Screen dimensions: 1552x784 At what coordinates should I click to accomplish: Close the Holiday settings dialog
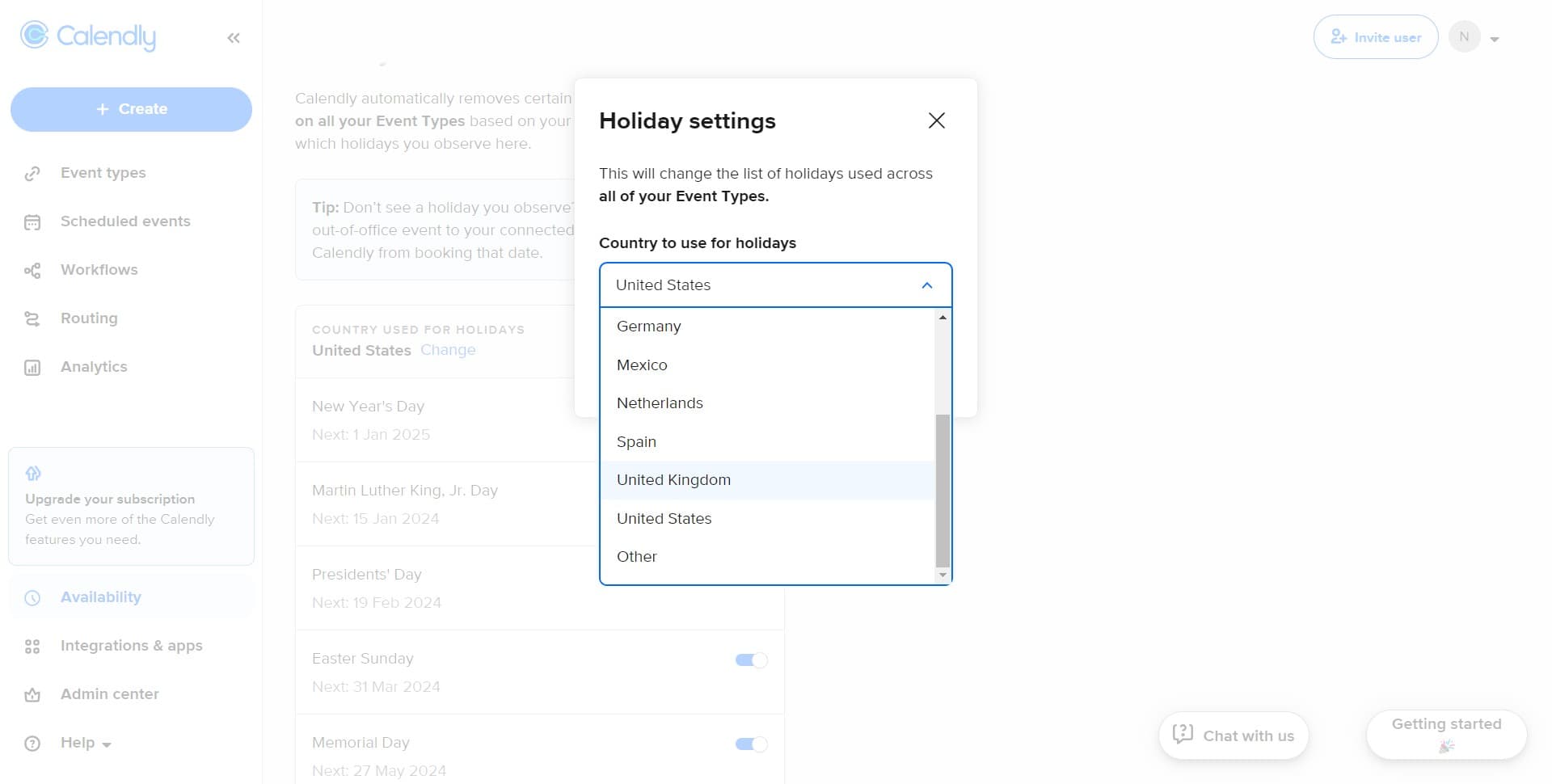tap(936, 120)
